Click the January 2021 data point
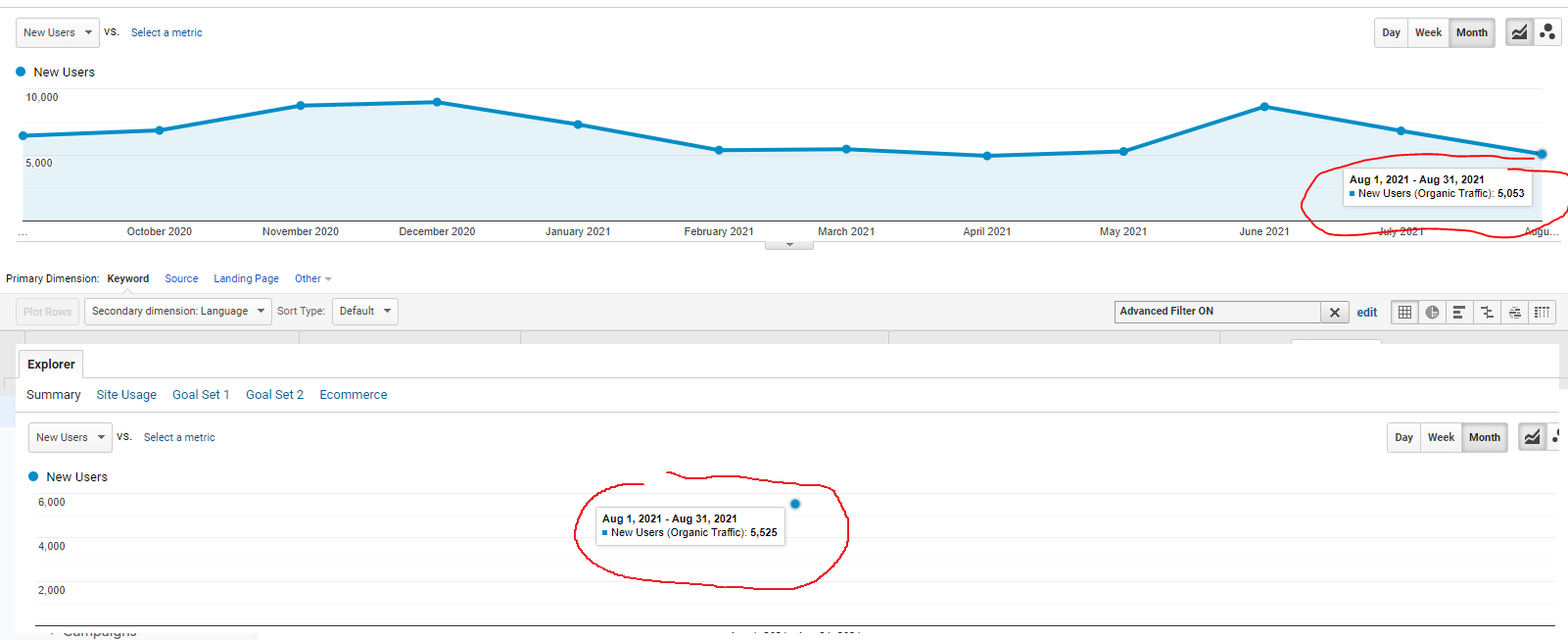Viewport: 1568px width, 640px height. [x=578, y=124]
